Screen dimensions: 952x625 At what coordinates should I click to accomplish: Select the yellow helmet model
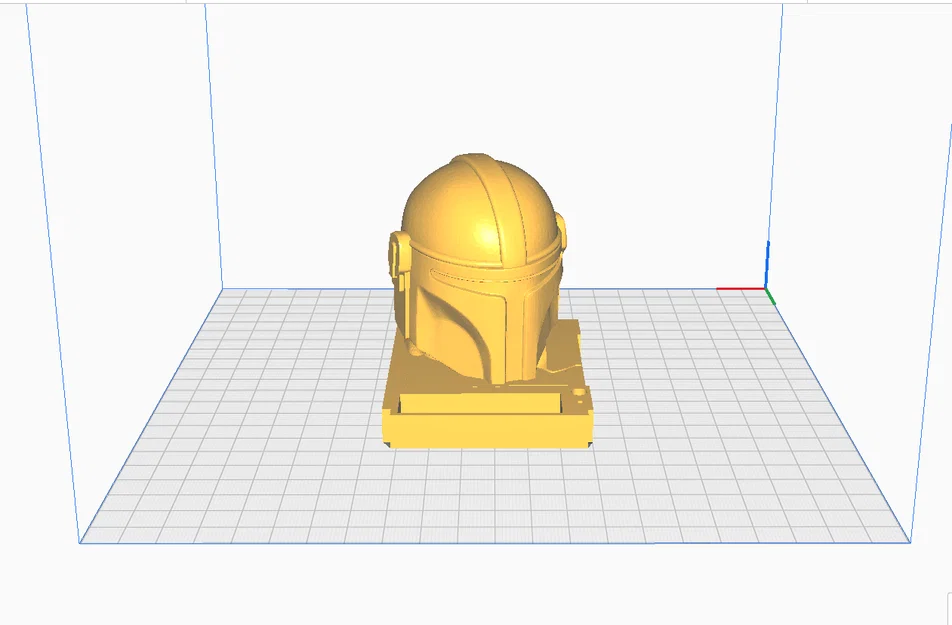coord(480,267)
